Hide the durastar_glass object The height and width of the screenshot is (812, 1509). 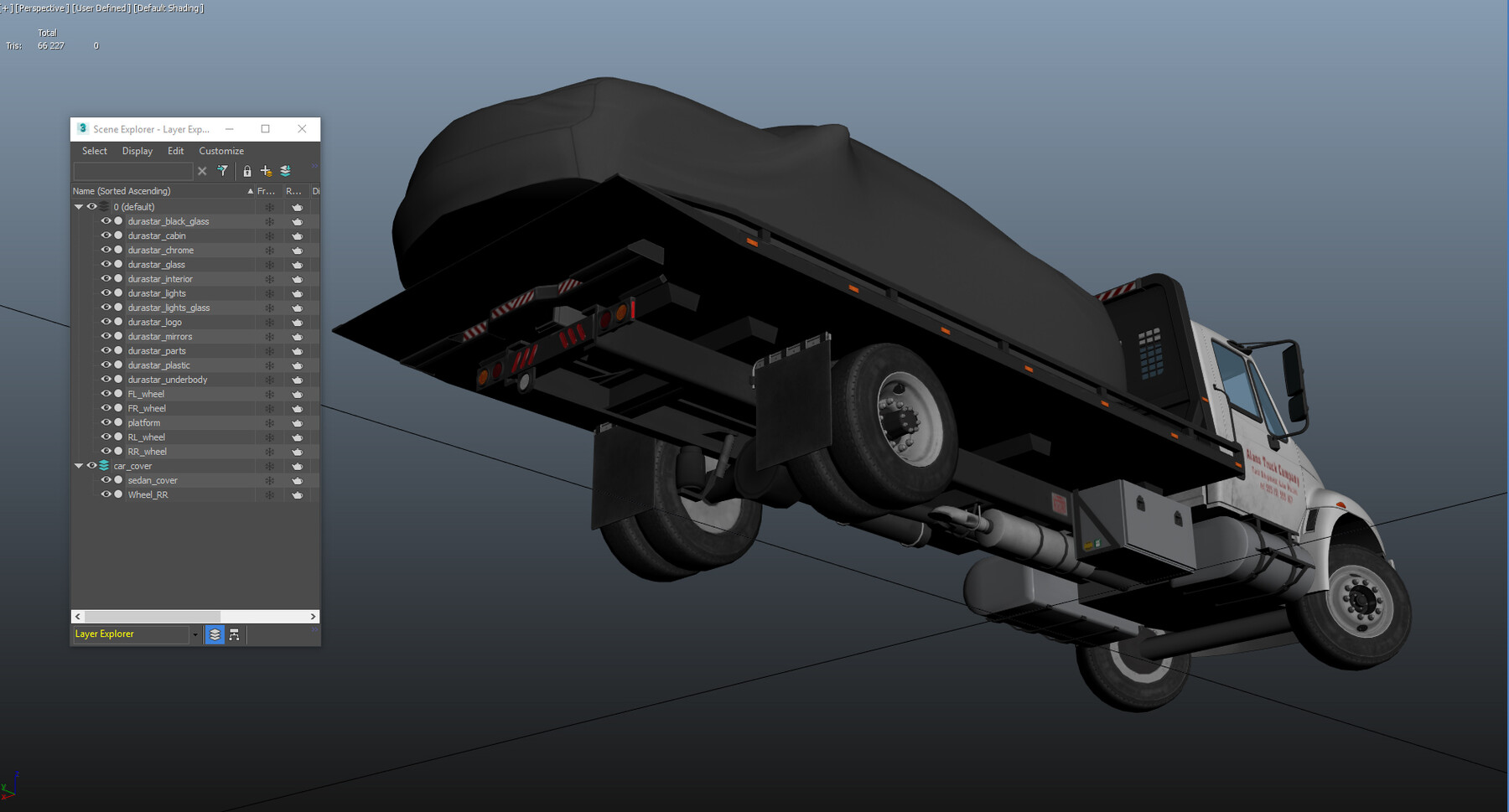(x=106, y=264)
